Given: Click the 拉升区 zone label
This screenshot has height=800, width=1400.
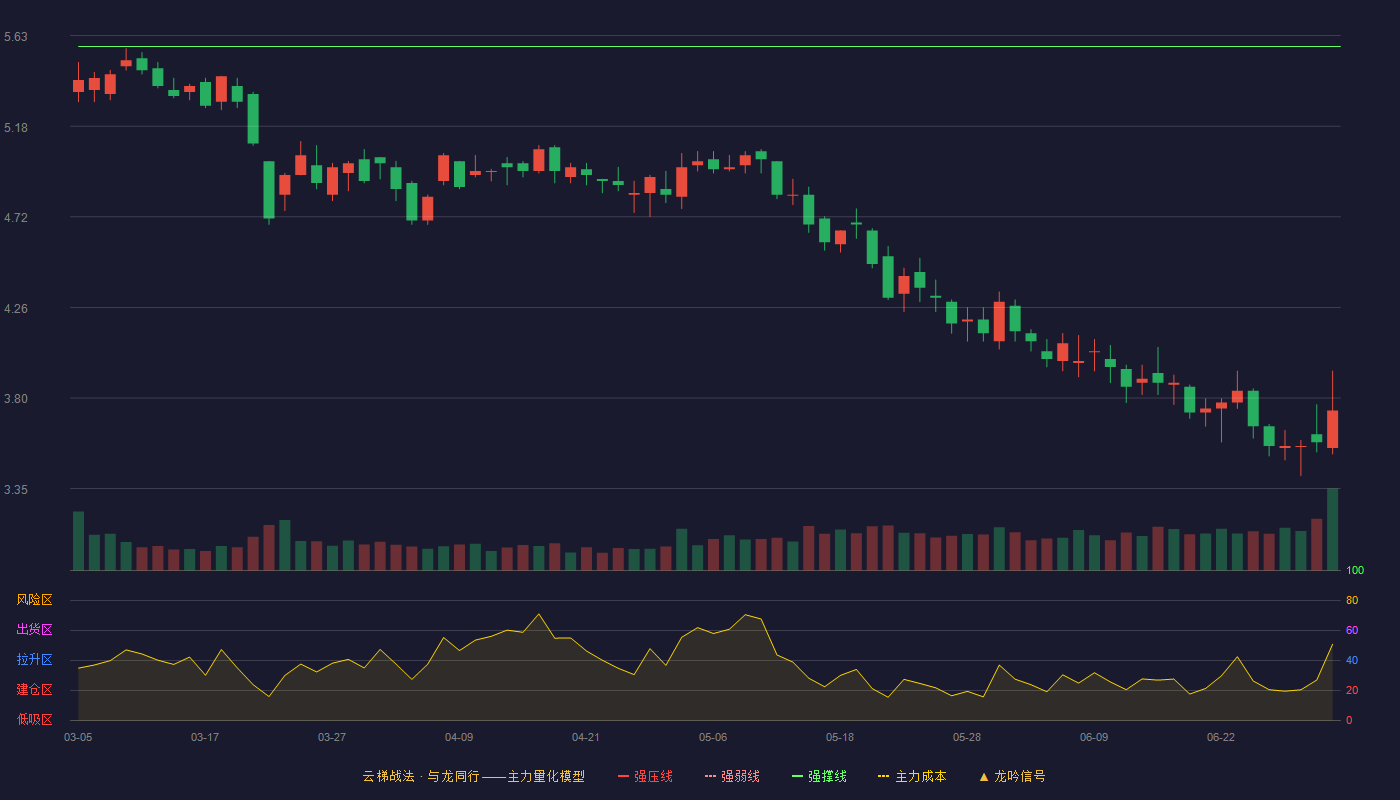Looking at the screenshot, I should 34,660.
